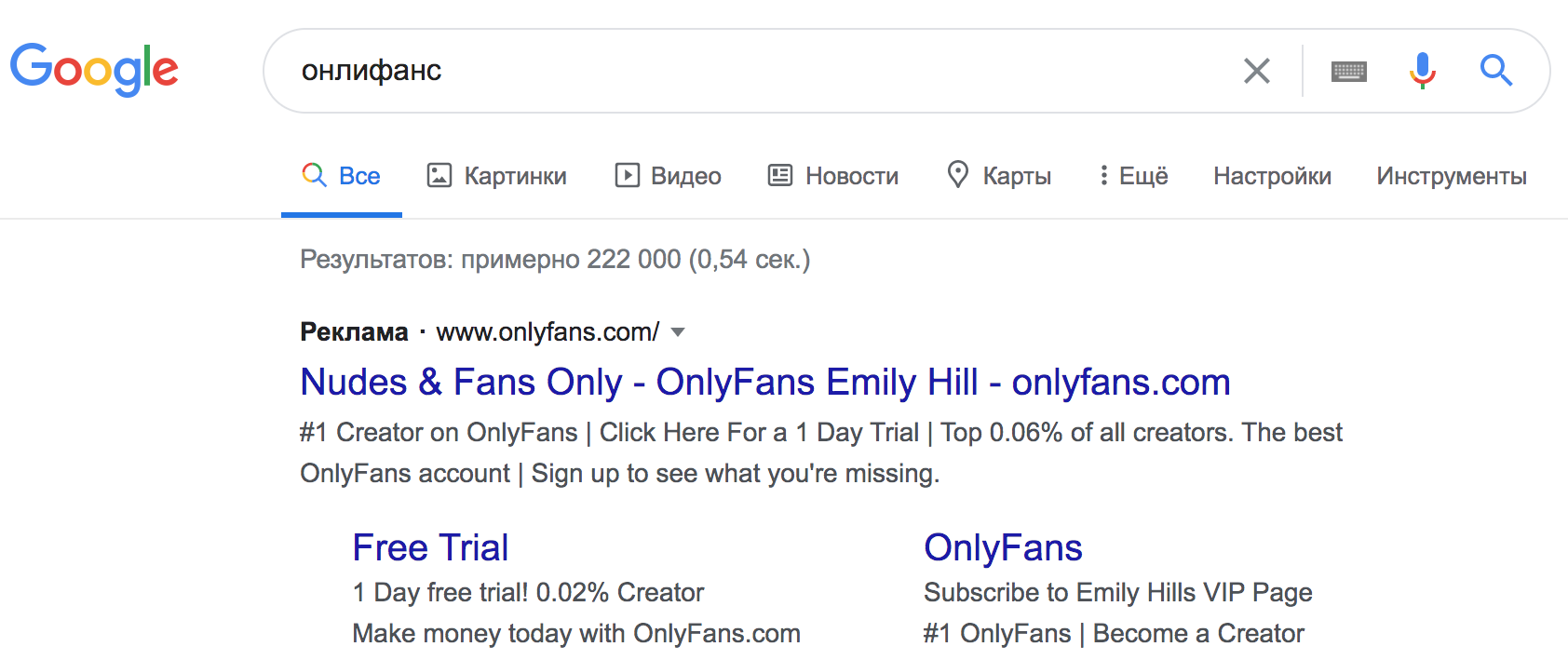Click the results count text Результатов: примерно 222 000
The image size is (1568, 660).
click(x=555, y=259)
